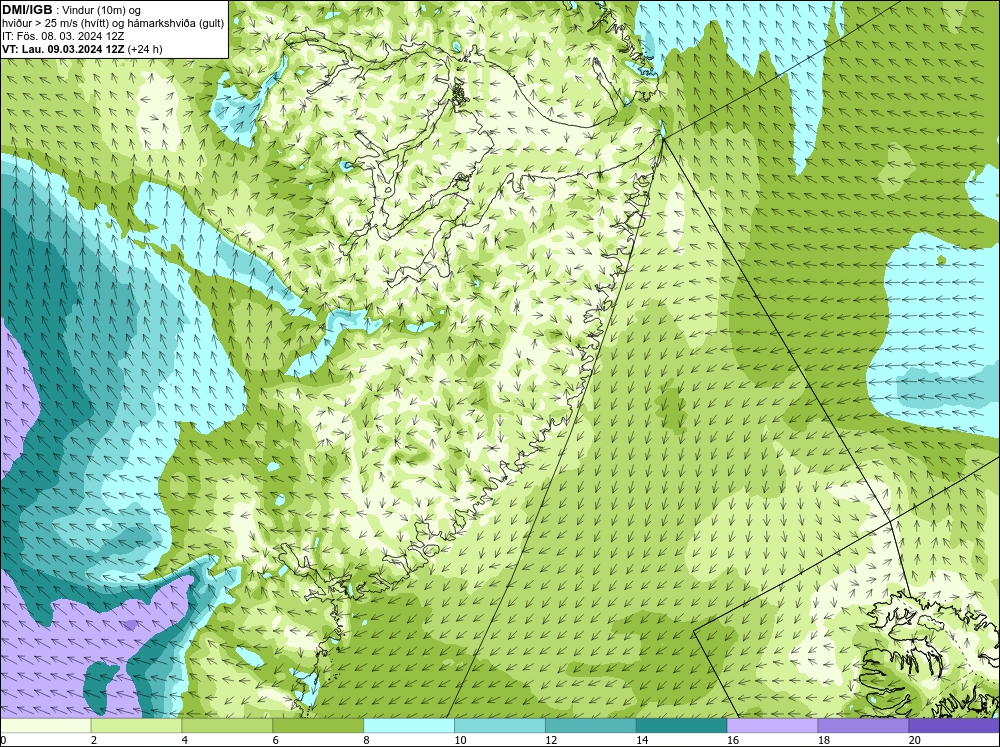Click the DMI/IGB title text
Viewport: 1000px width, 747px height.
[27, 10]
